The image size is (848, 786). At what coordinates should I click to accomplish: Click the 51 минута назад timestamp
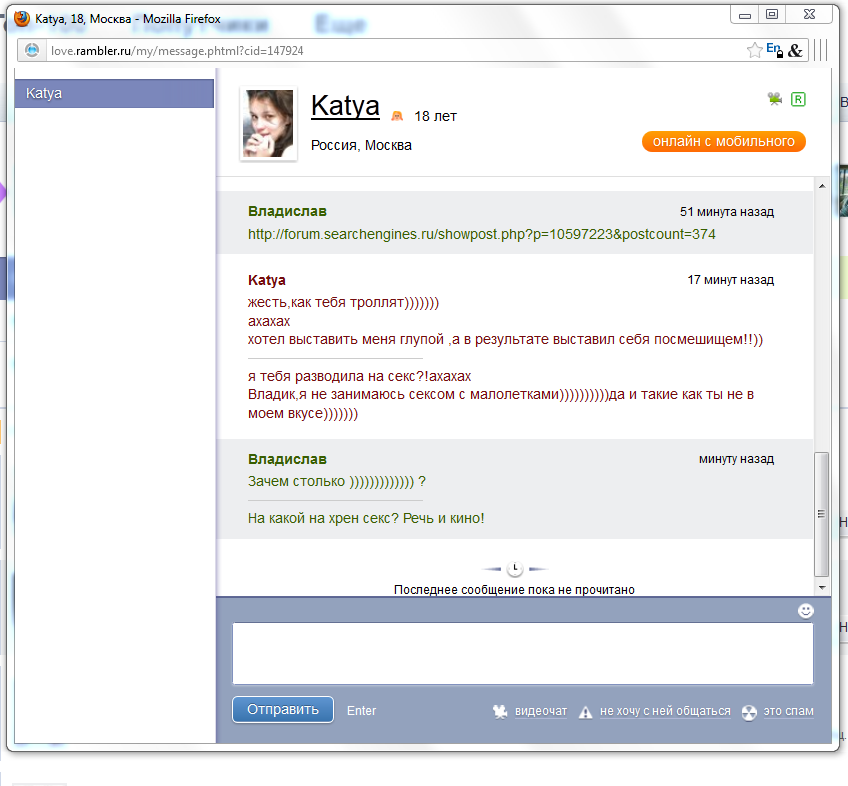[727, 212]
